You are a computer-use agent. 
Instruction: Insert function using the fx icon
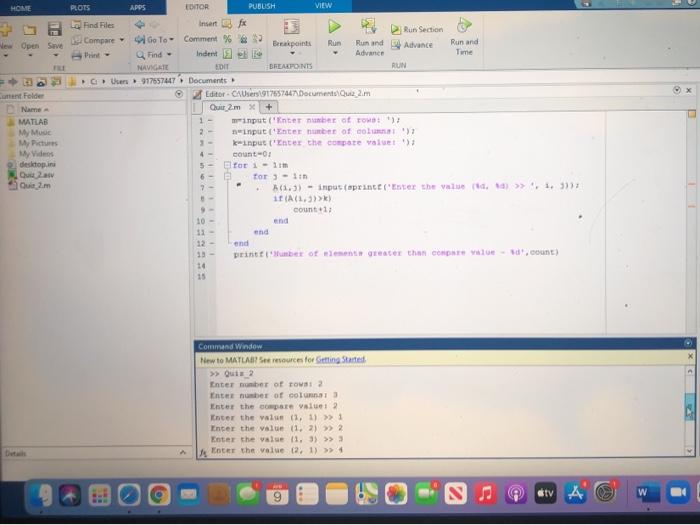click(242, 23)
